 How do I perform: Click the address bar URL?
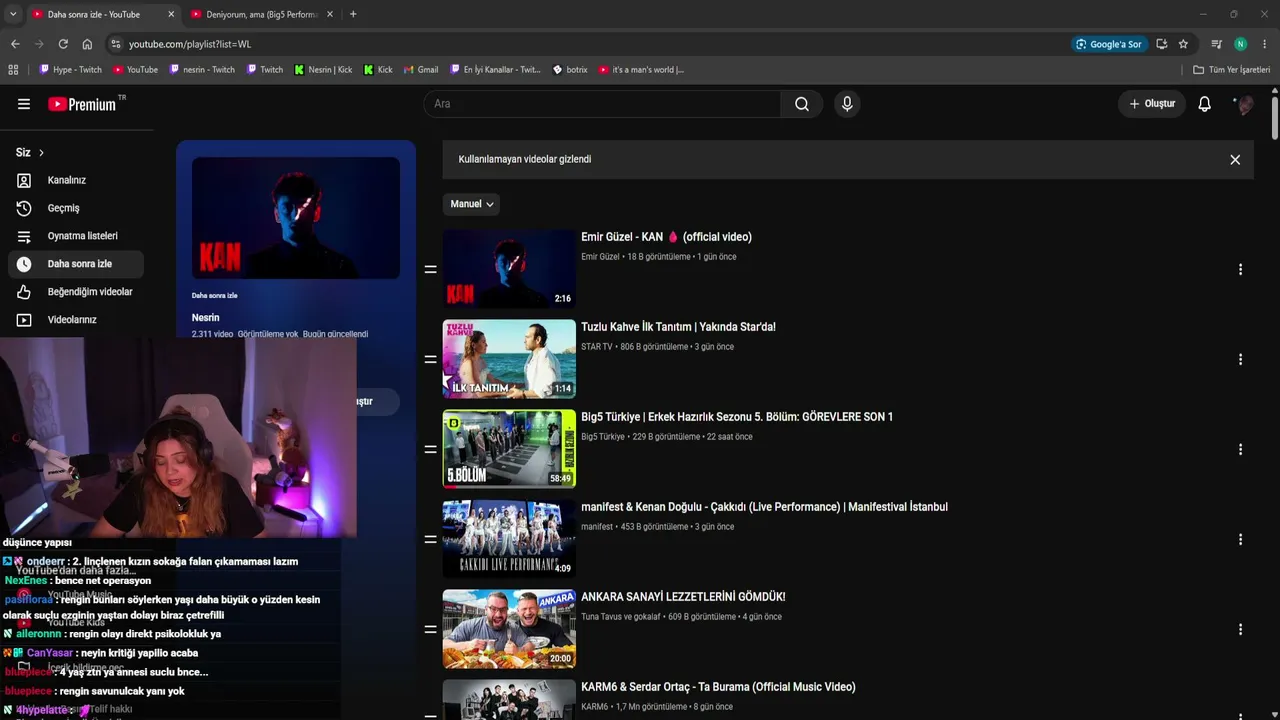190,44
